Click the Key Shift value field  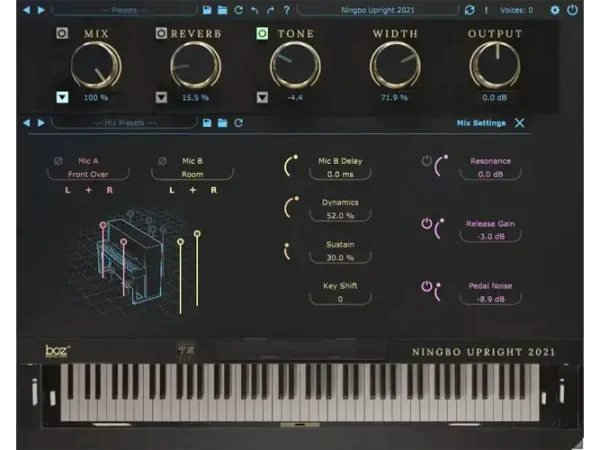click(340, 299)
